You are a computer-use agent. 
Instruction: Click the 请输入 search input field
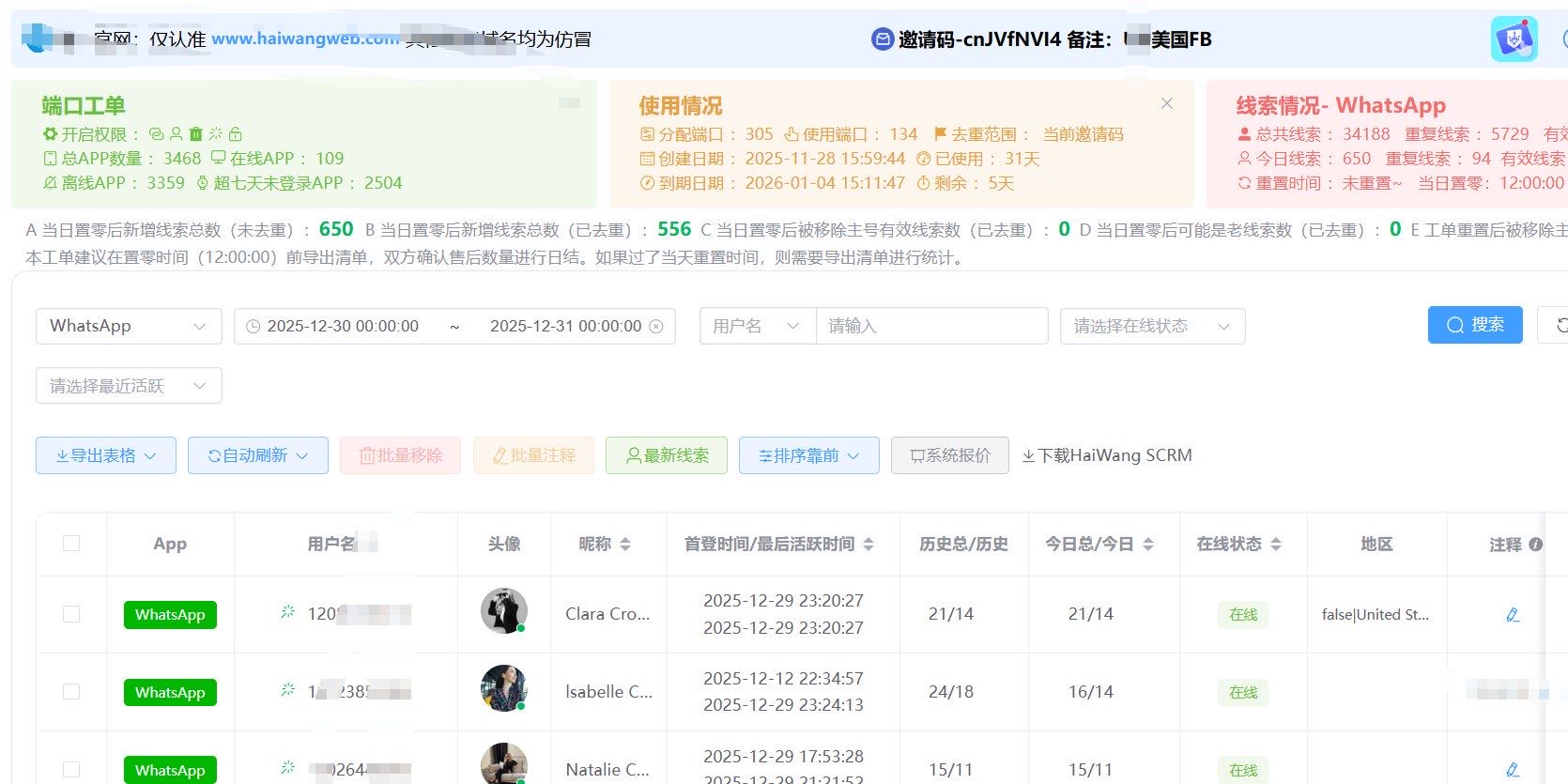(x=931, y=326)
